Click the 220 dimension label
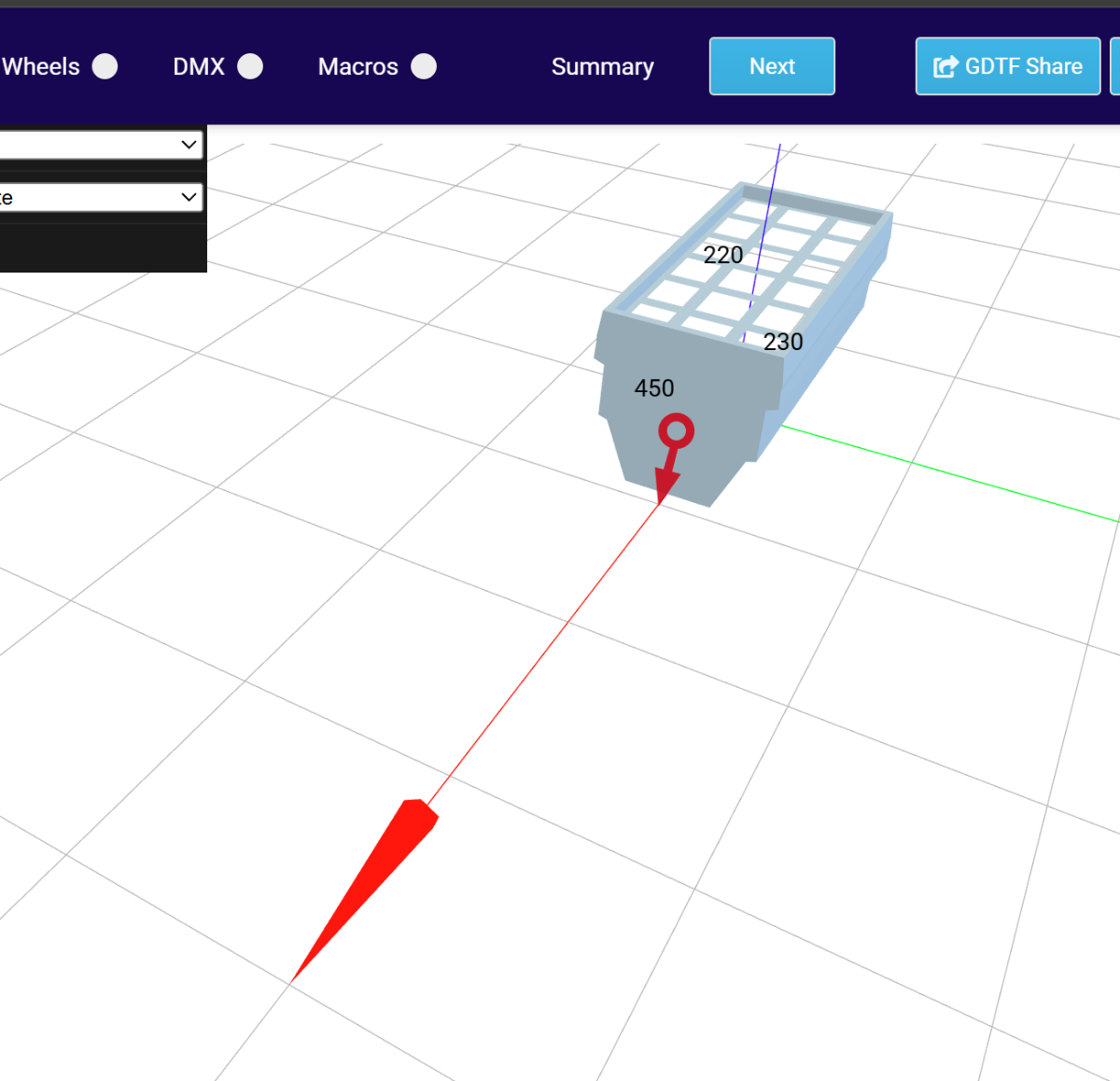This screenshot has height=1081, width=1120. pyautogui.click(x=722, y=255)
